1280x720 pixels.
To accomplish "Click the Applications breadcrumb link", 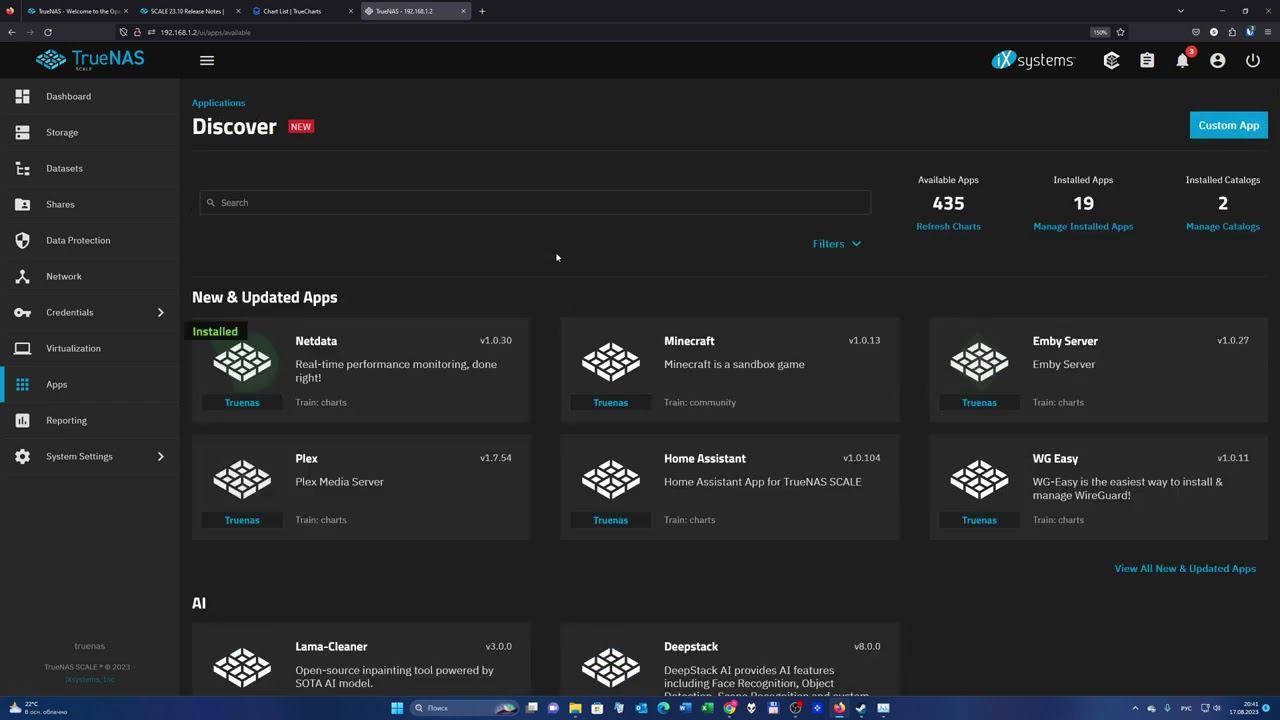I will click(218, 102).
